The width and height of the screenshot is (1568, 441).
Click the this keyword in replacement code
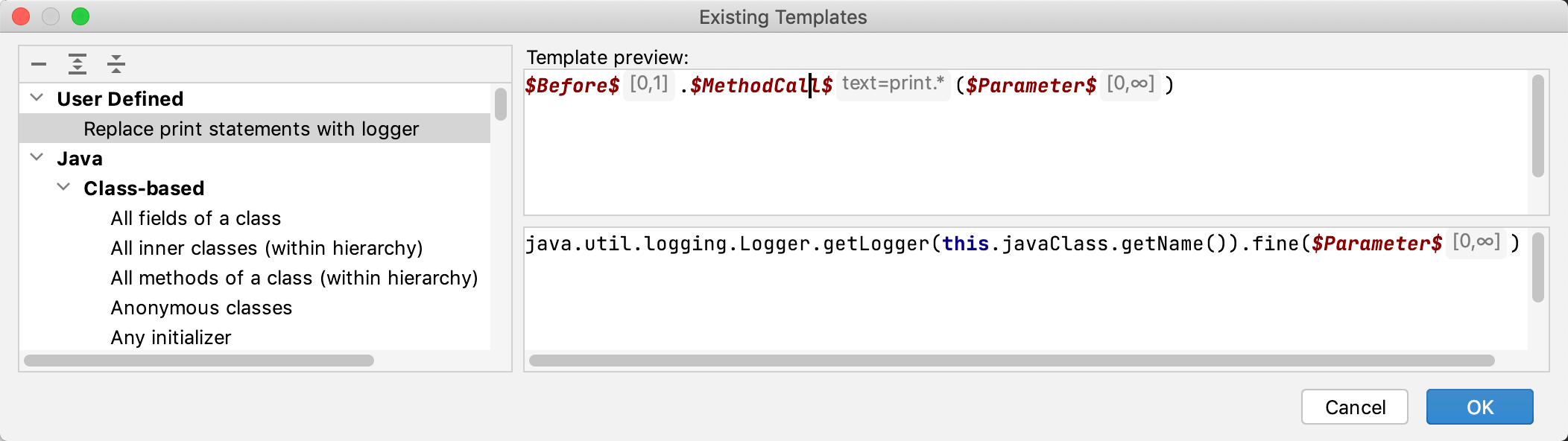tap(965, 243)
